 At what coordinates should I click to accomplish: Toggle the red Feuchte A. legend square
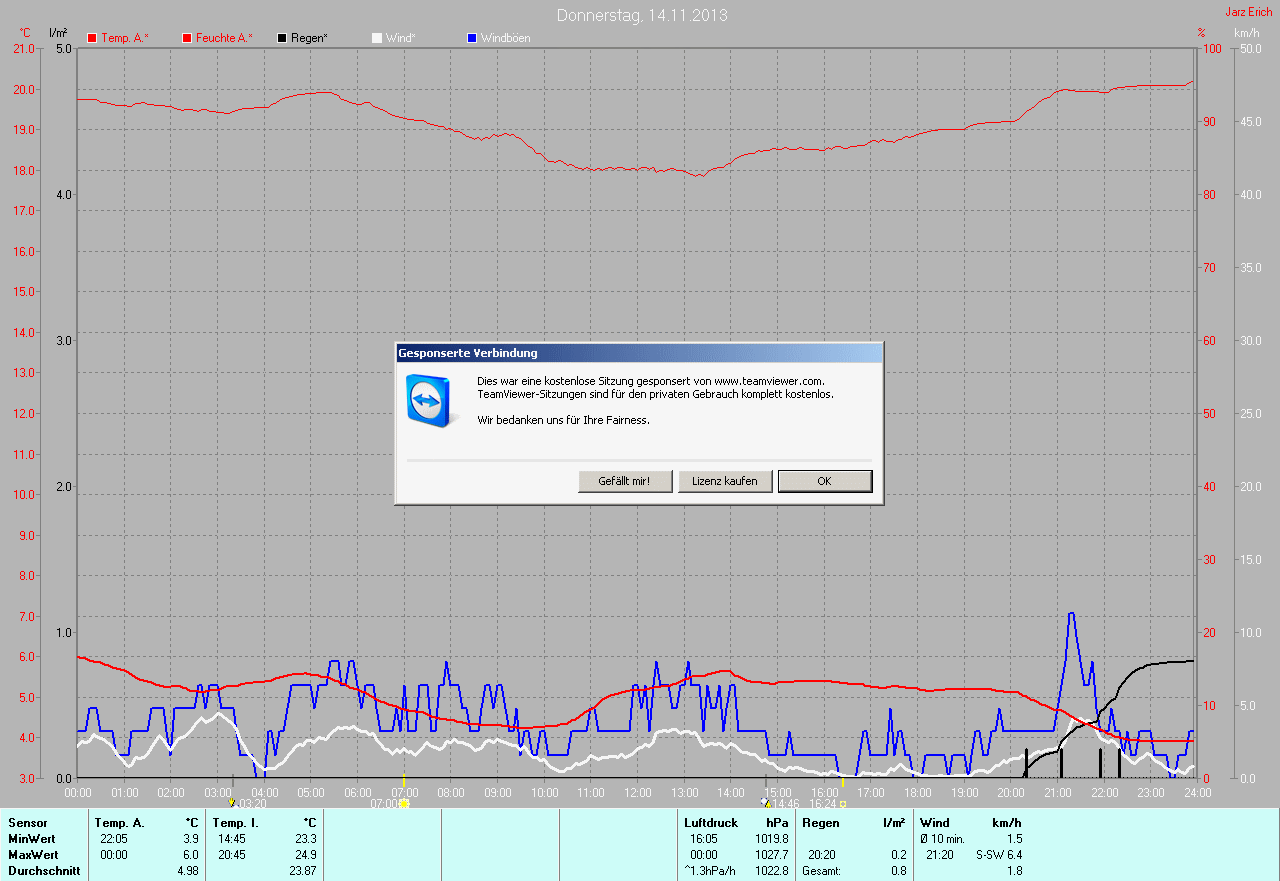(x=187, y=38)
